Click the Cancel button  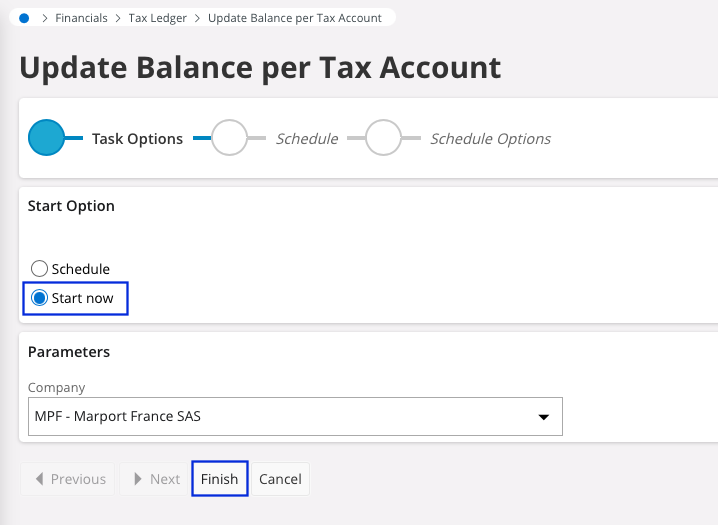tap(280, 479)
